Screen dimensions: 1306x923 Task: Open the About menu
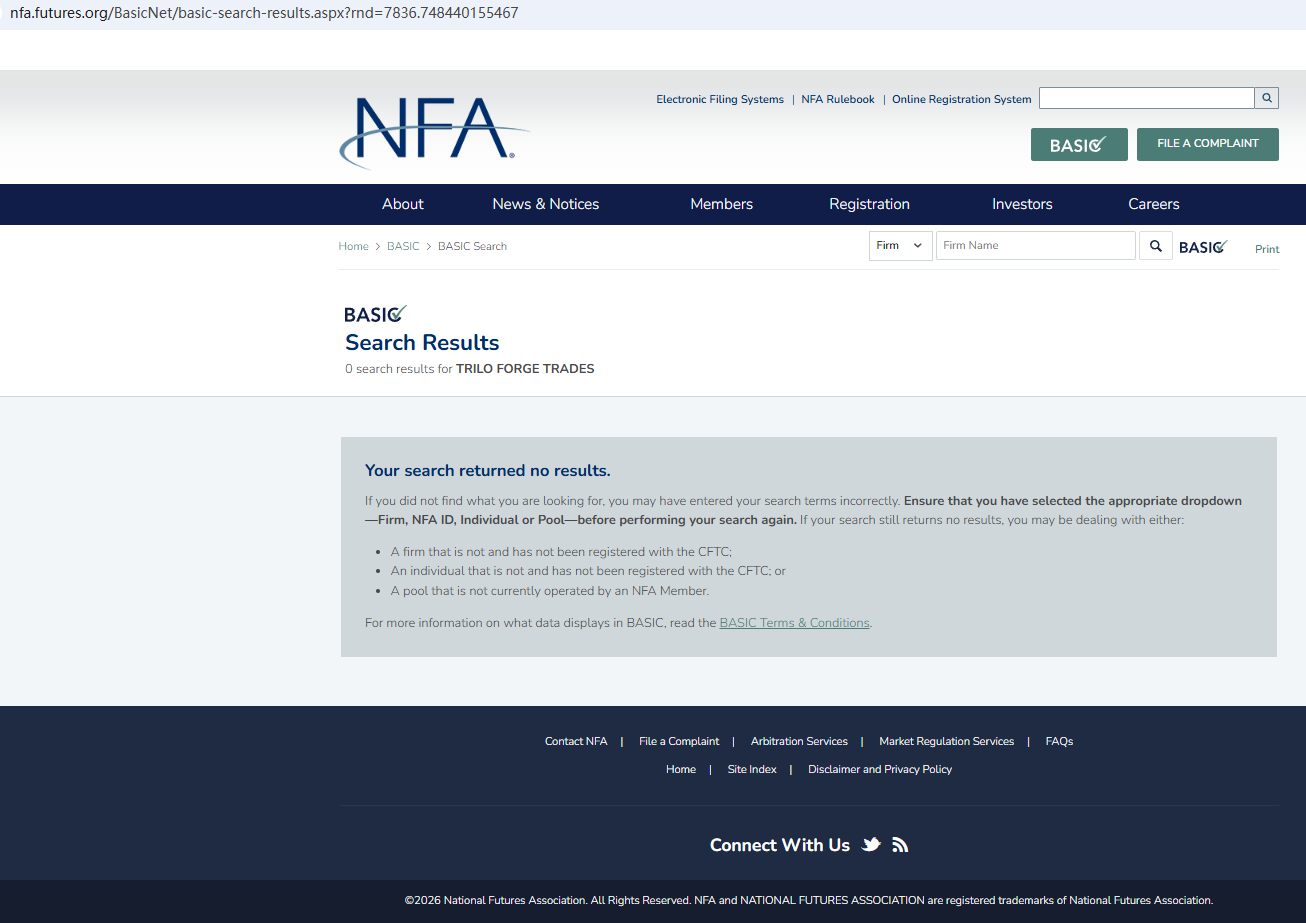(x=403, y=204)
